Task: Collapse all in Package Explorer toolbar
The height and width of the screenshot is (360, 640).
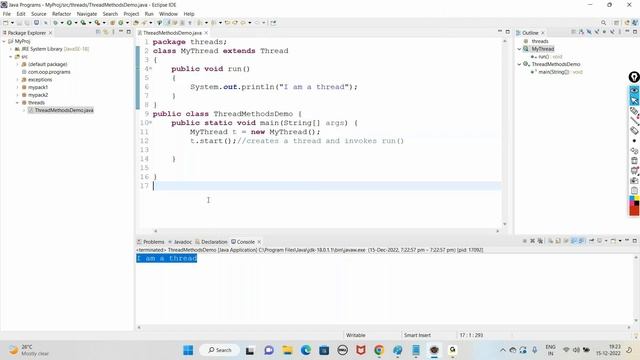Action: coord(98,32)
